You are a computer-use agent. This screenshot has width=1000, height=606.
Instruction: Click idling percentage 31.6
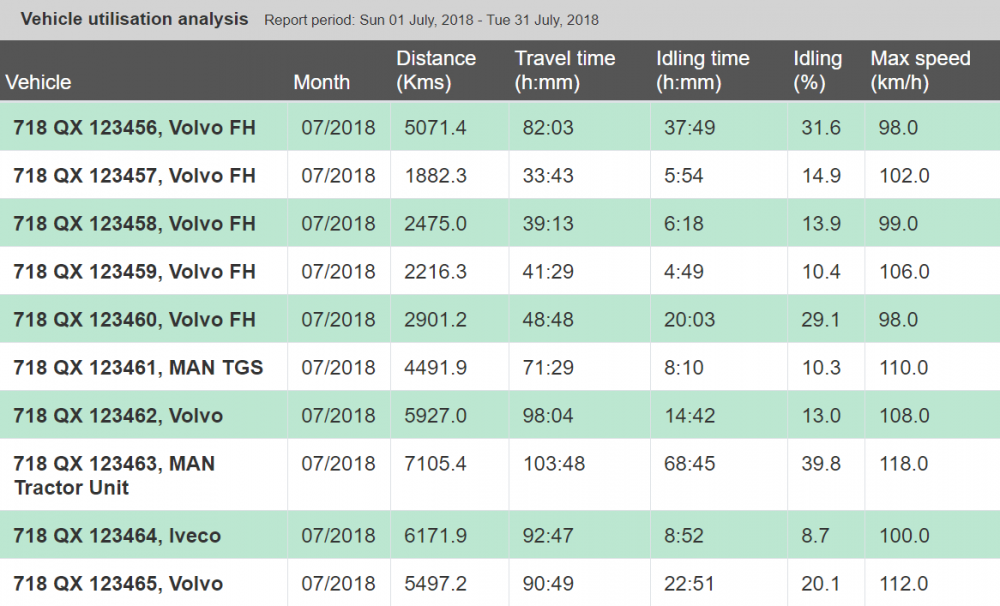pos(821,128)
